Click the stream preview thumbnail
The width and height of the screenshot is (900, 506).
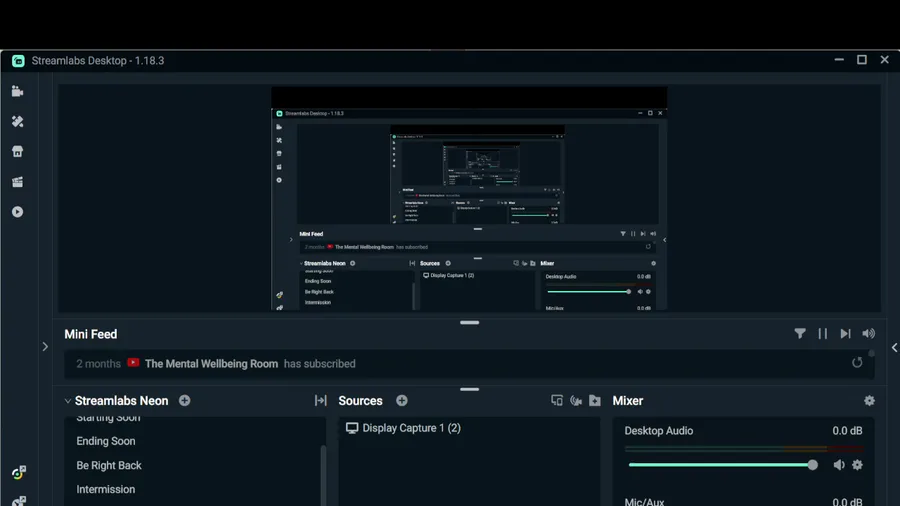coord(469,198)
